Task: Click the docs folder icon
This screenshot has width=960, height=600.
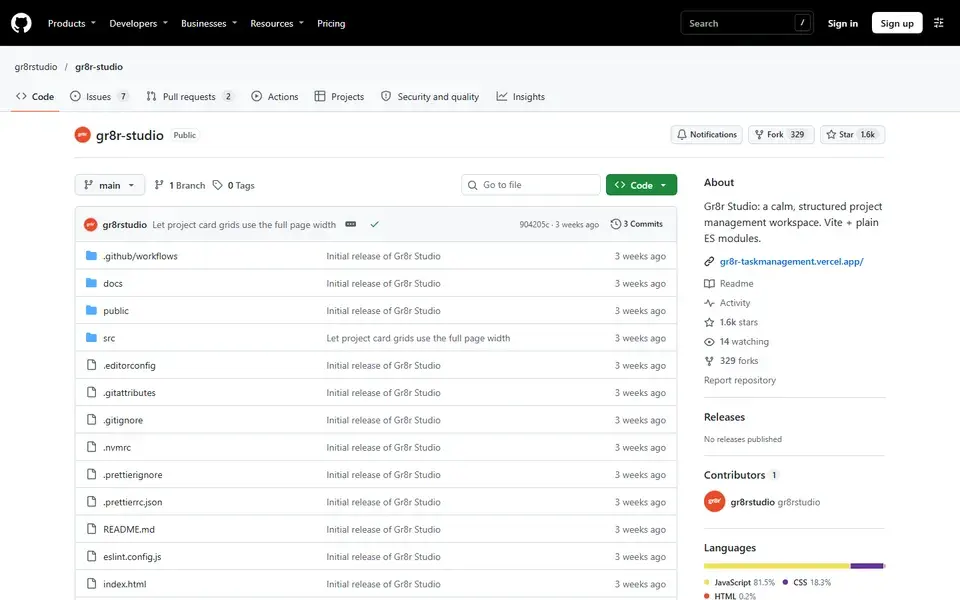Action: pyautogui.click(x=91, y=283)
